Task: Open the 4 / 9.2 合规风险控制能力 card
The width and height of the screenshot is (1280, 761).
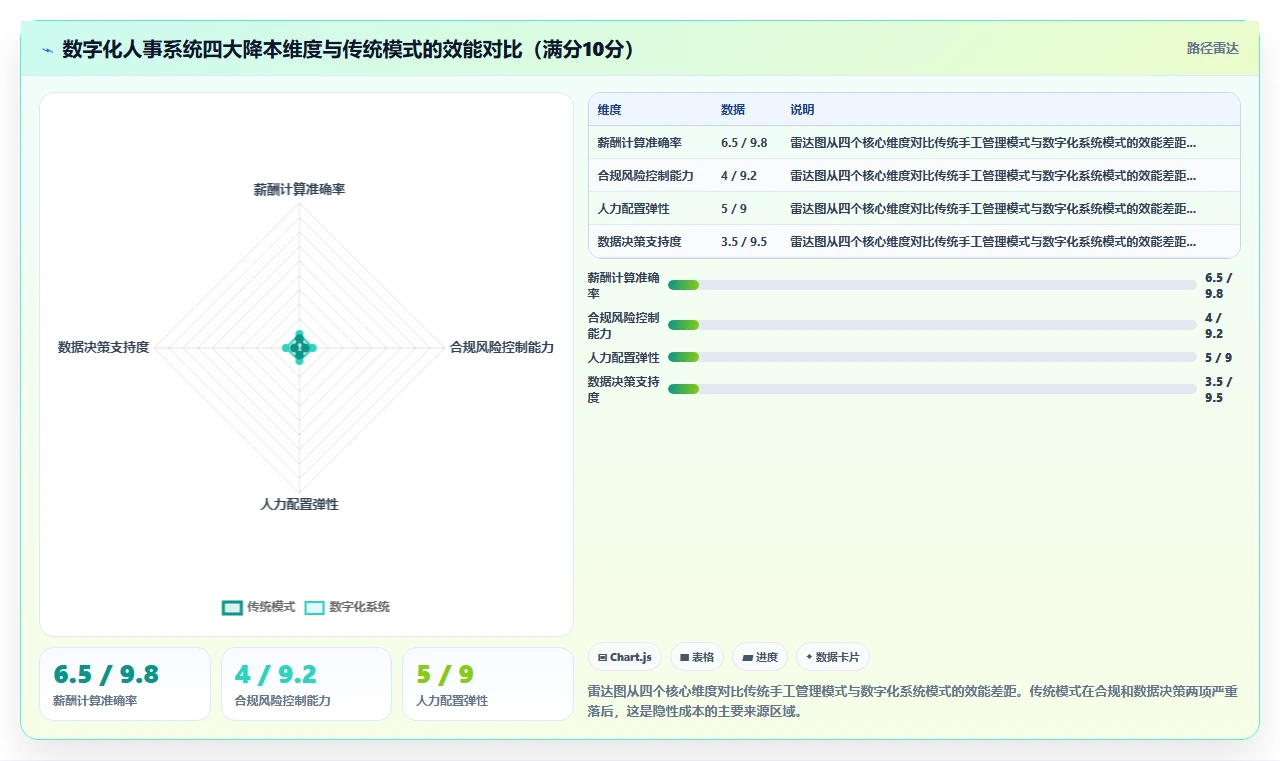Action: [306, 684]
